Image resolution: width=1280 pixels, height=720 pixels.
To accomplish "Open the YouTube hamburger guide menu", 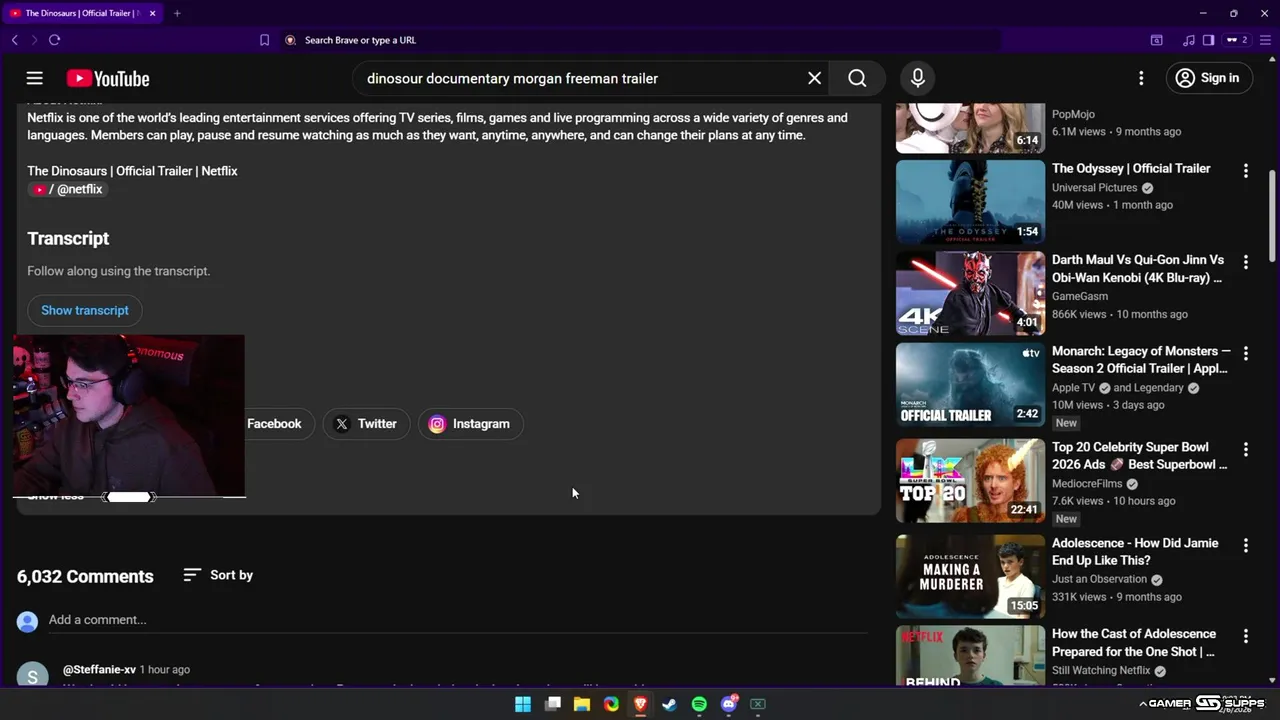I will pos(35,78).
